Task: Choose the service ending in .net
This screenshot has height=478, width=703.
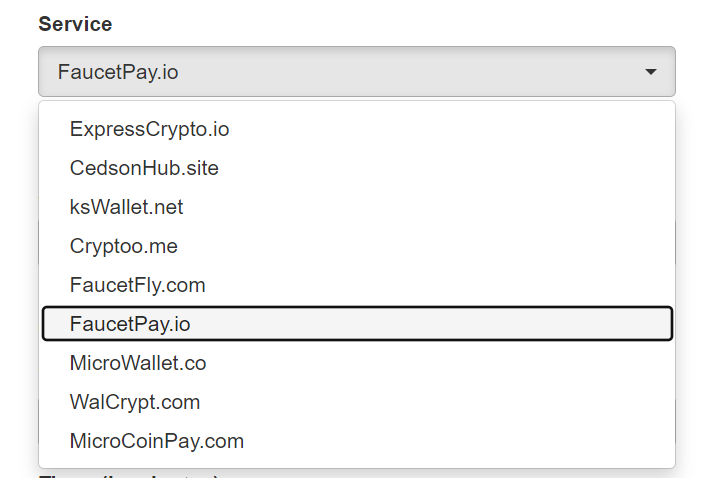Action: (127, 207)
